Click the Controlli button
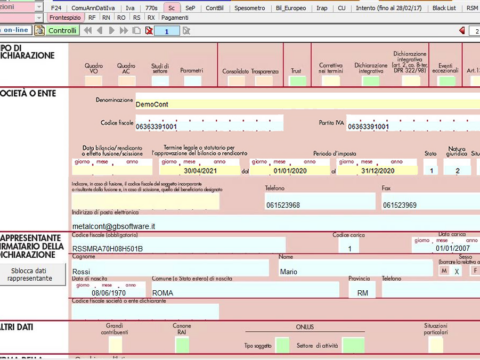Screen dimensions: 480x360 [62, 31]
